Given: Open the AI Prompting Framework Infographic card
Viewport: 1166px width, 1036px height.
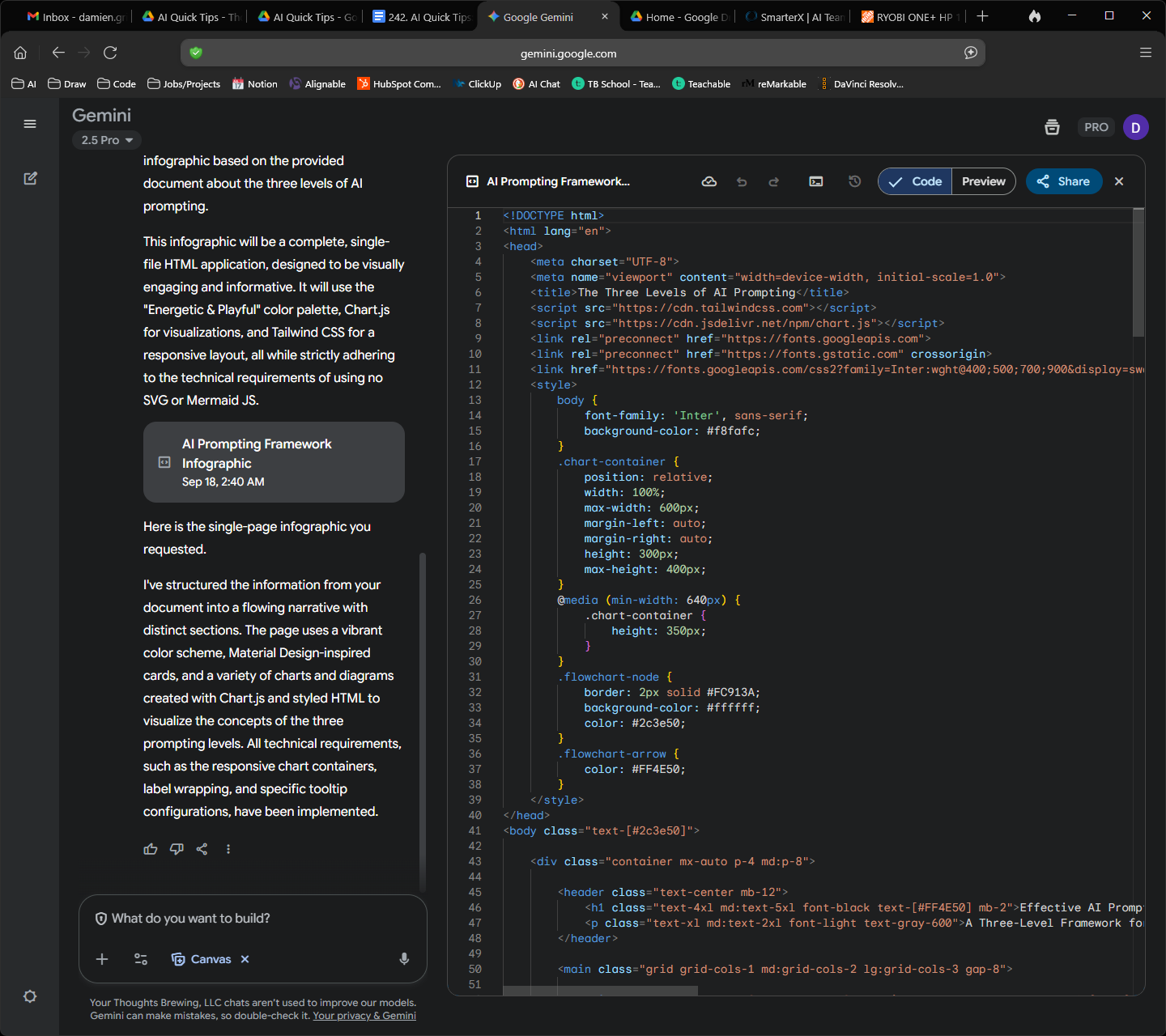Looking at the screenshot, I should [x=274, y=462].
